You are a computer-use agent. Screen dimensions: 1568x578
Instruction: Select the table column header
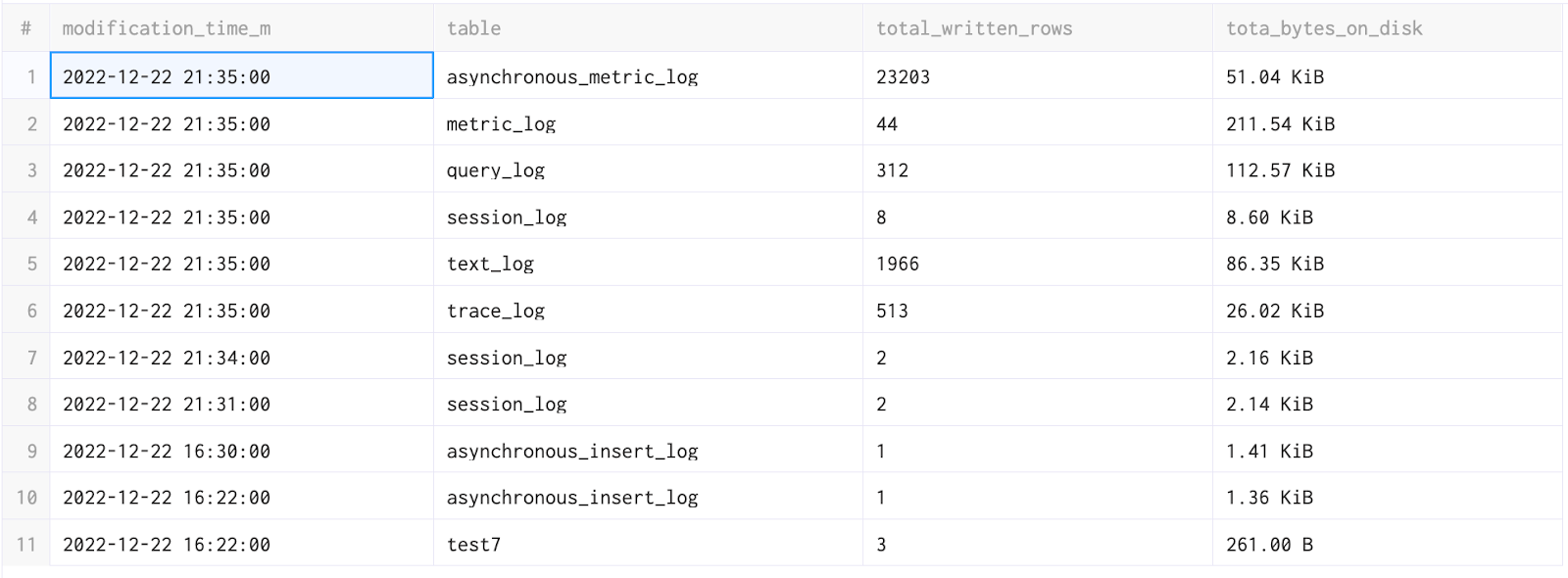click(x=474, y=28)
